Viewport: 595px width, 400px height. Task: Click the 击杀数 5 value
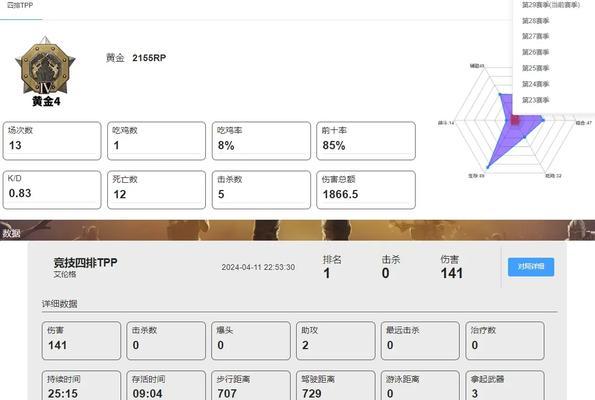pyautogui.click(x=221, y=194)
